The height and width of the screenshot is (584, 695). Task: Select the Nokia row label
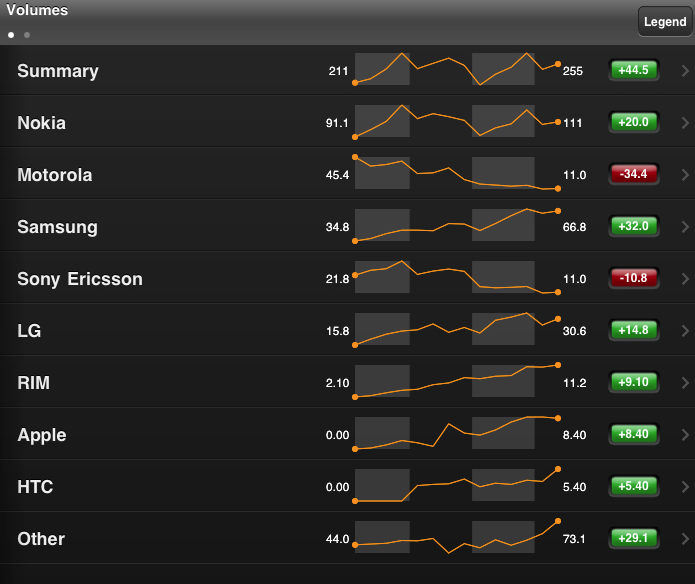[41, 123]
